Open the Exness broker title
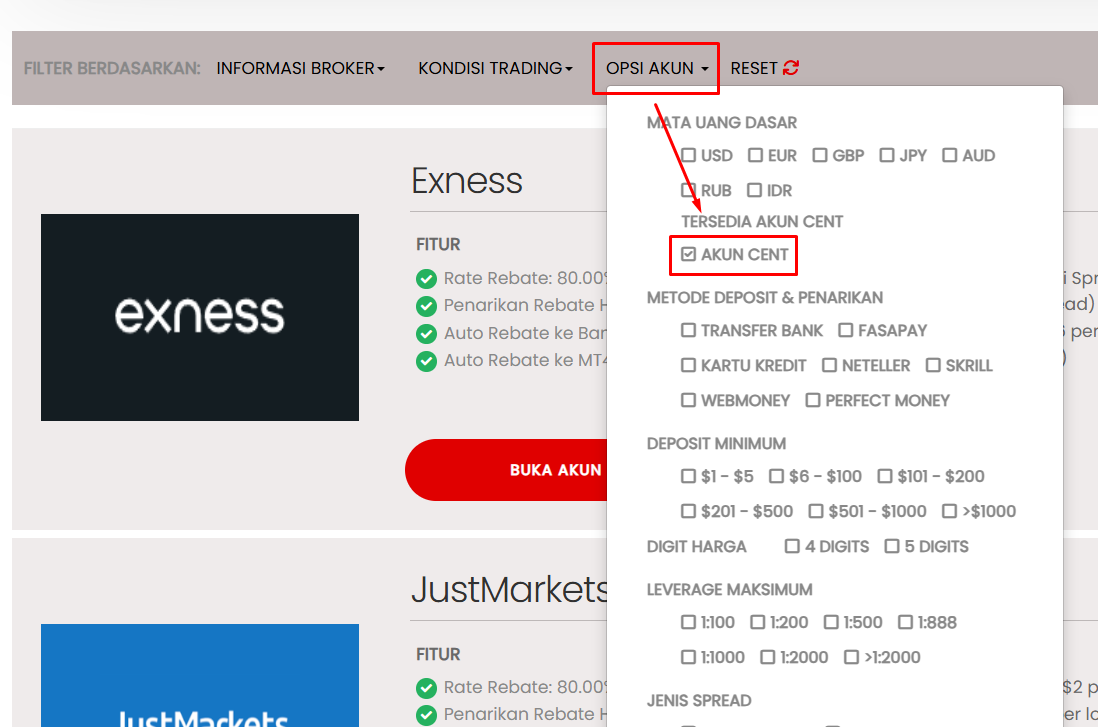The width and height of the screenshot is (1098, 727). tap(467, 181)
